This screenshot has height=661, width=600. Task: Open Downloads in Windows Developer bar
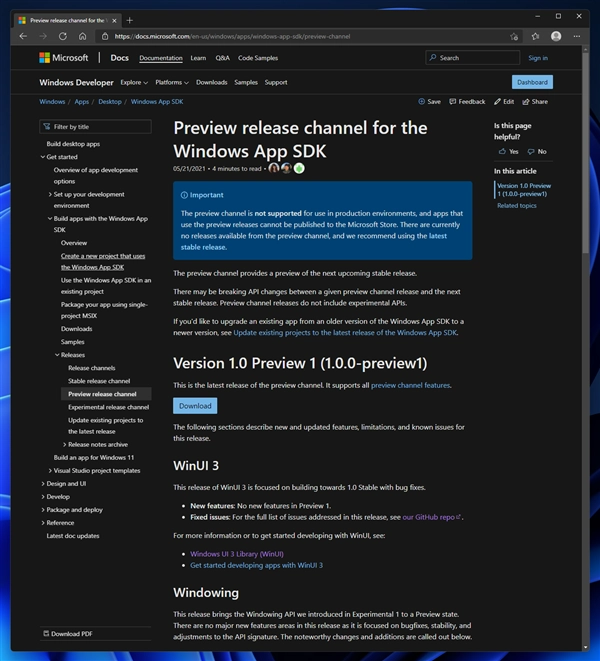coord(212,82)
